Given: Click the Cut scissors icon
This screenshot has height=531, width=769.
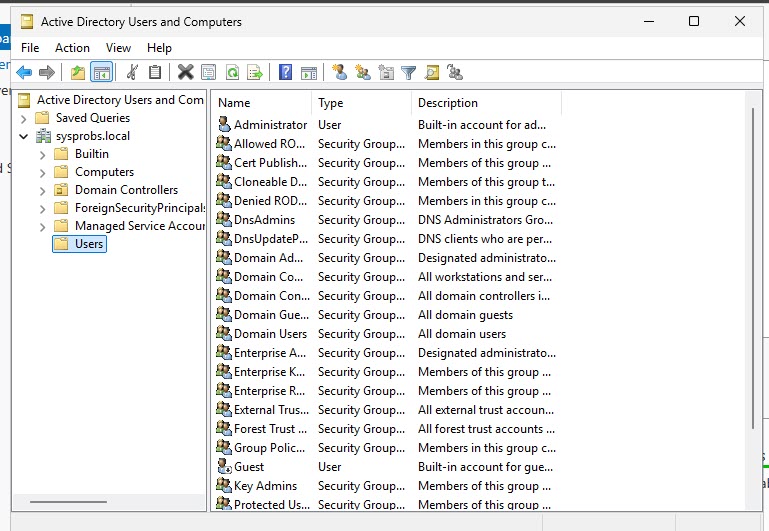Looking at the screenshot, I should [131, 73].
